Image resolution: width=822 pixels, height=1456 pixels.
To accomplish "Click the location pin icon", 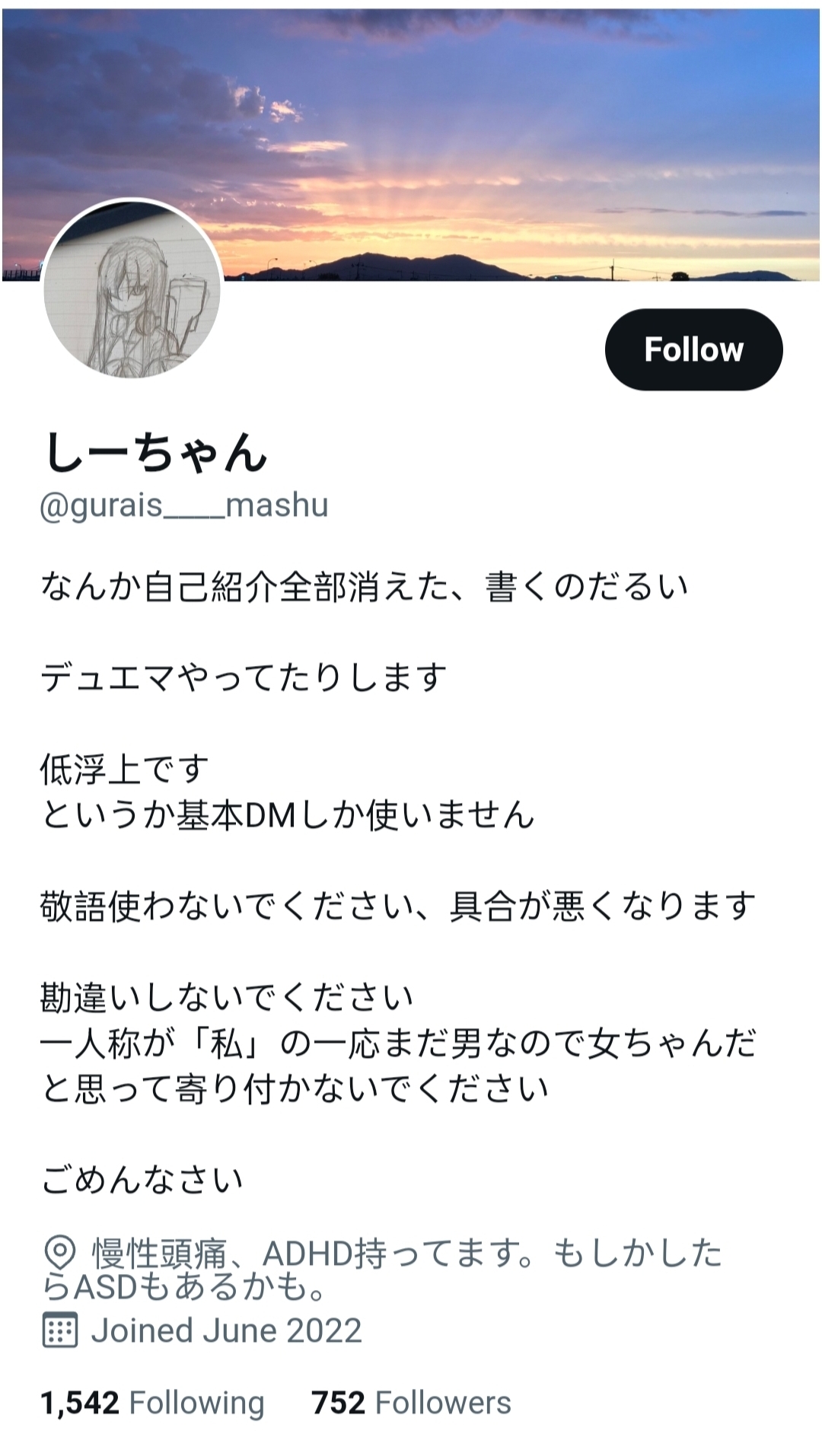I will [59, 1252].
